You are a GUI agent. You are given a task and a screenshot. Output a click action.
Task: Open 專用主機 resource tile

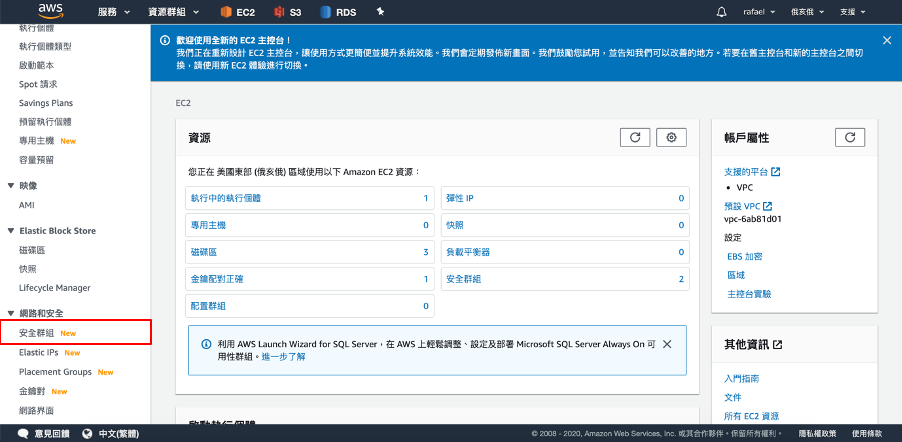pyautogui.click(x=309, y=225)
